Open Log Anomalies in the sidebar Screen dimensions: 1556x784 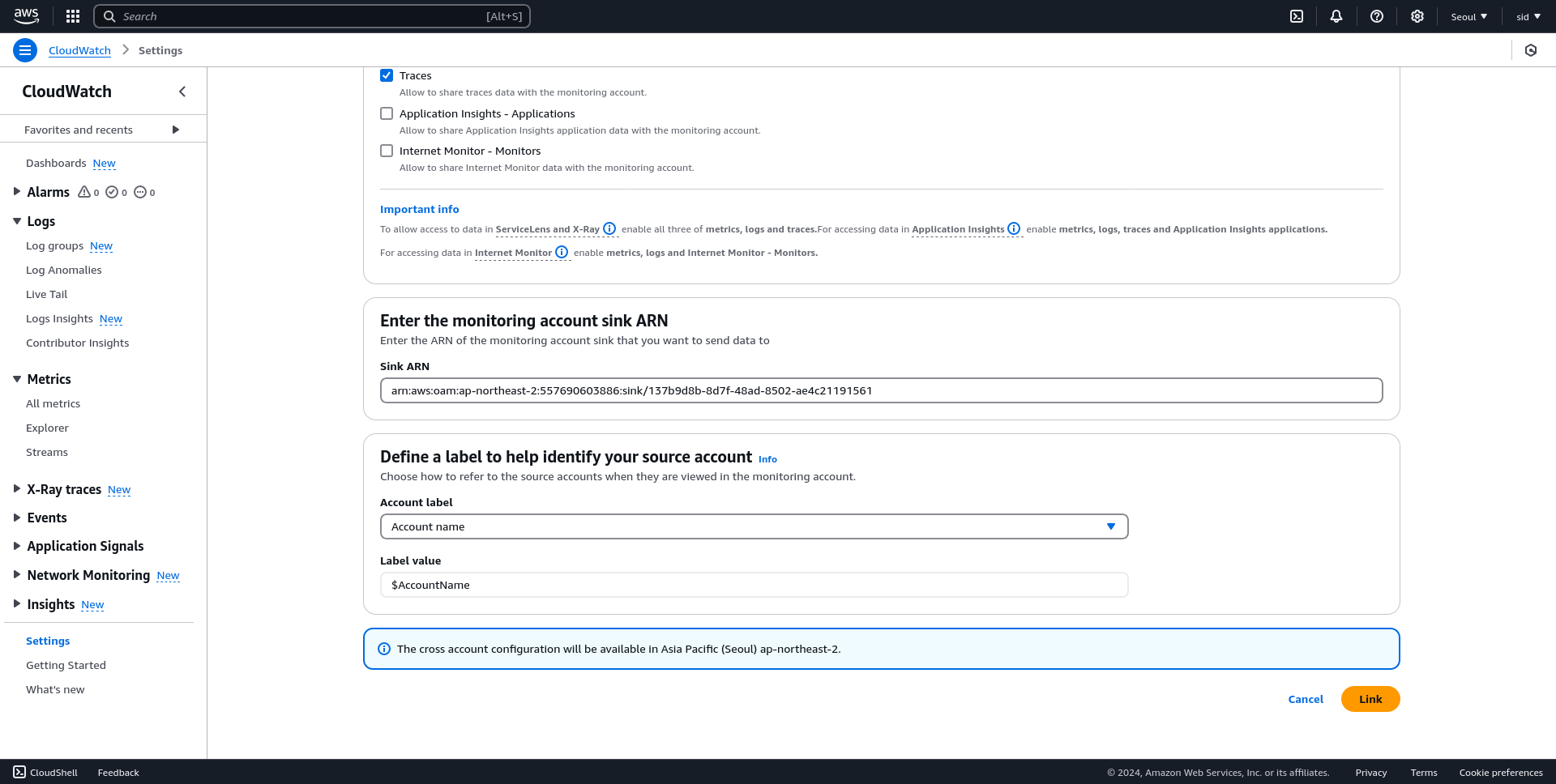click(64, 270)
